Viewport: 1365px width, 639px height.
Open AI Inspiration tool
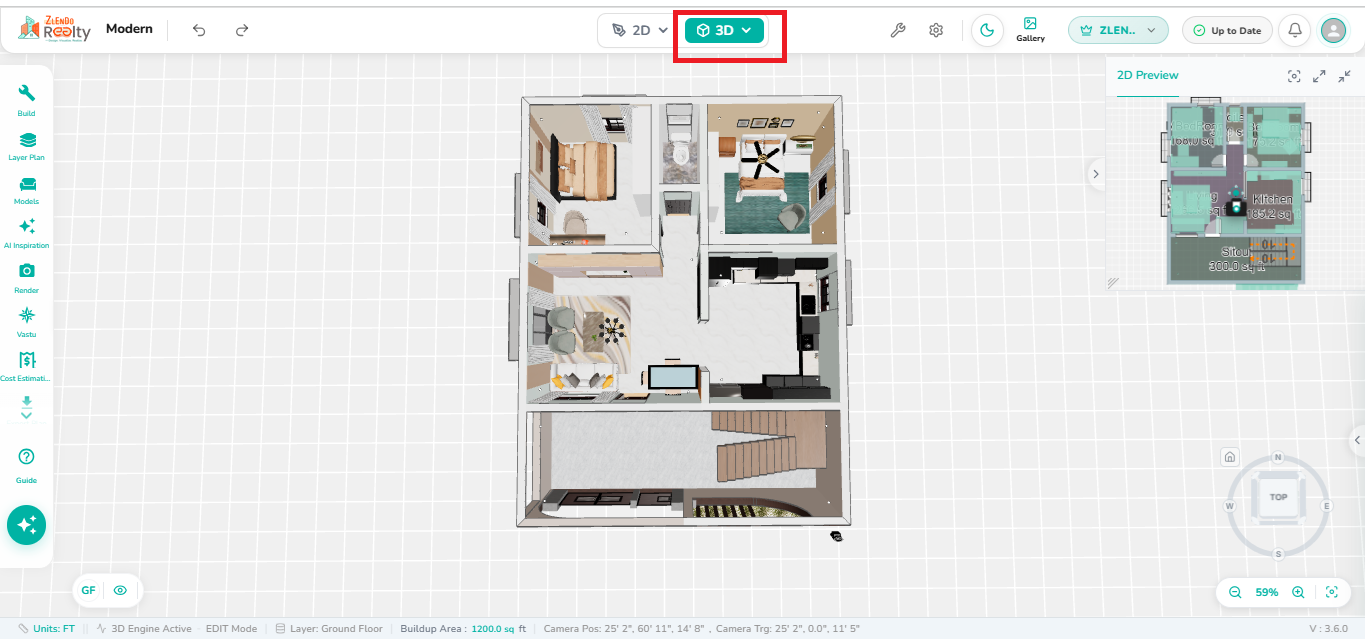pyautogui.click(x=27, y=233)
